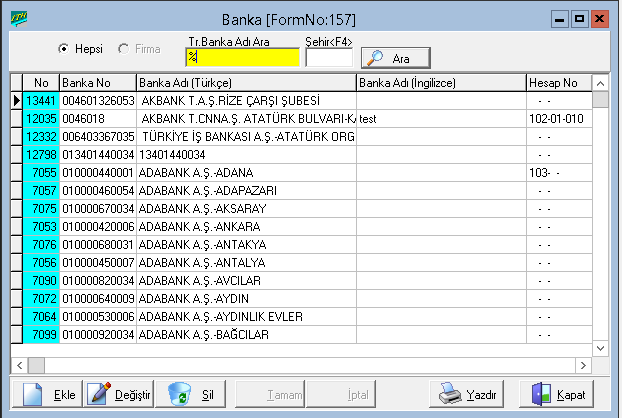
Task: Click the Banka Adı (Türkçe) column header
Action: (246, 83)
